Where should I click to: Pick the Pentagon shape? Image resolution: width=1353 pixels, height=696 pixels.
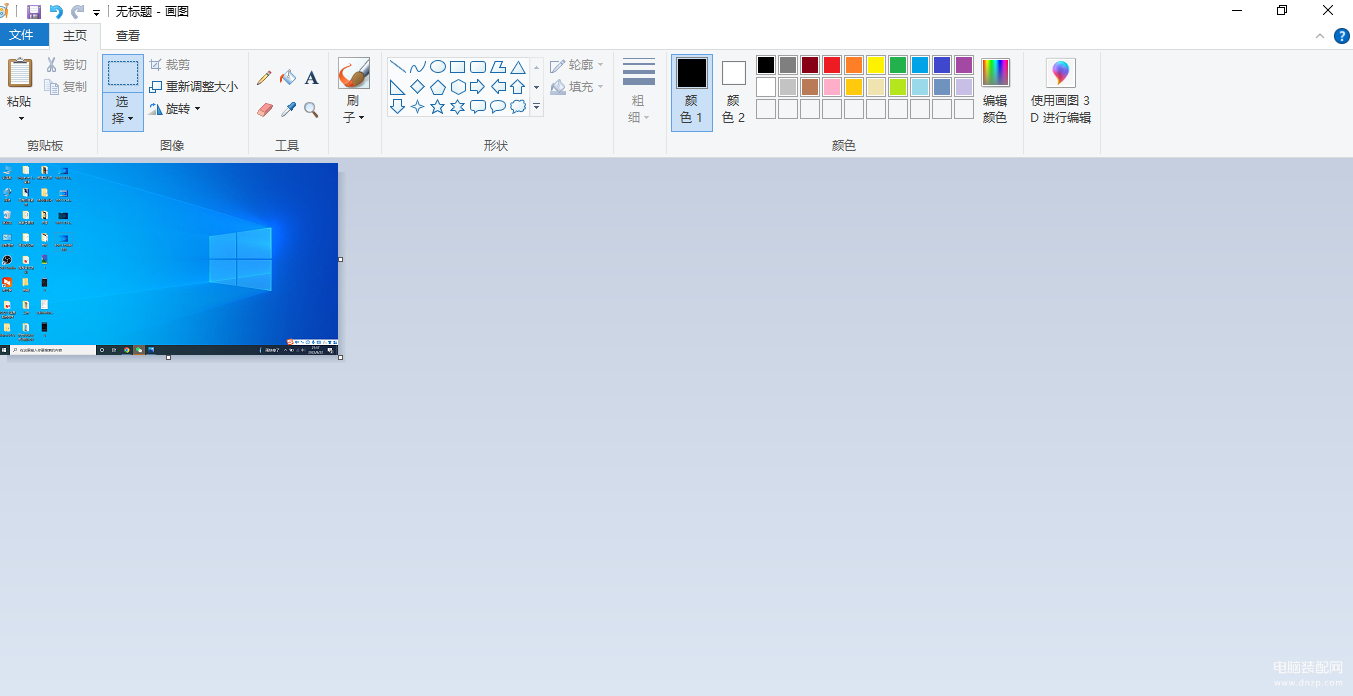pos(437,87)
